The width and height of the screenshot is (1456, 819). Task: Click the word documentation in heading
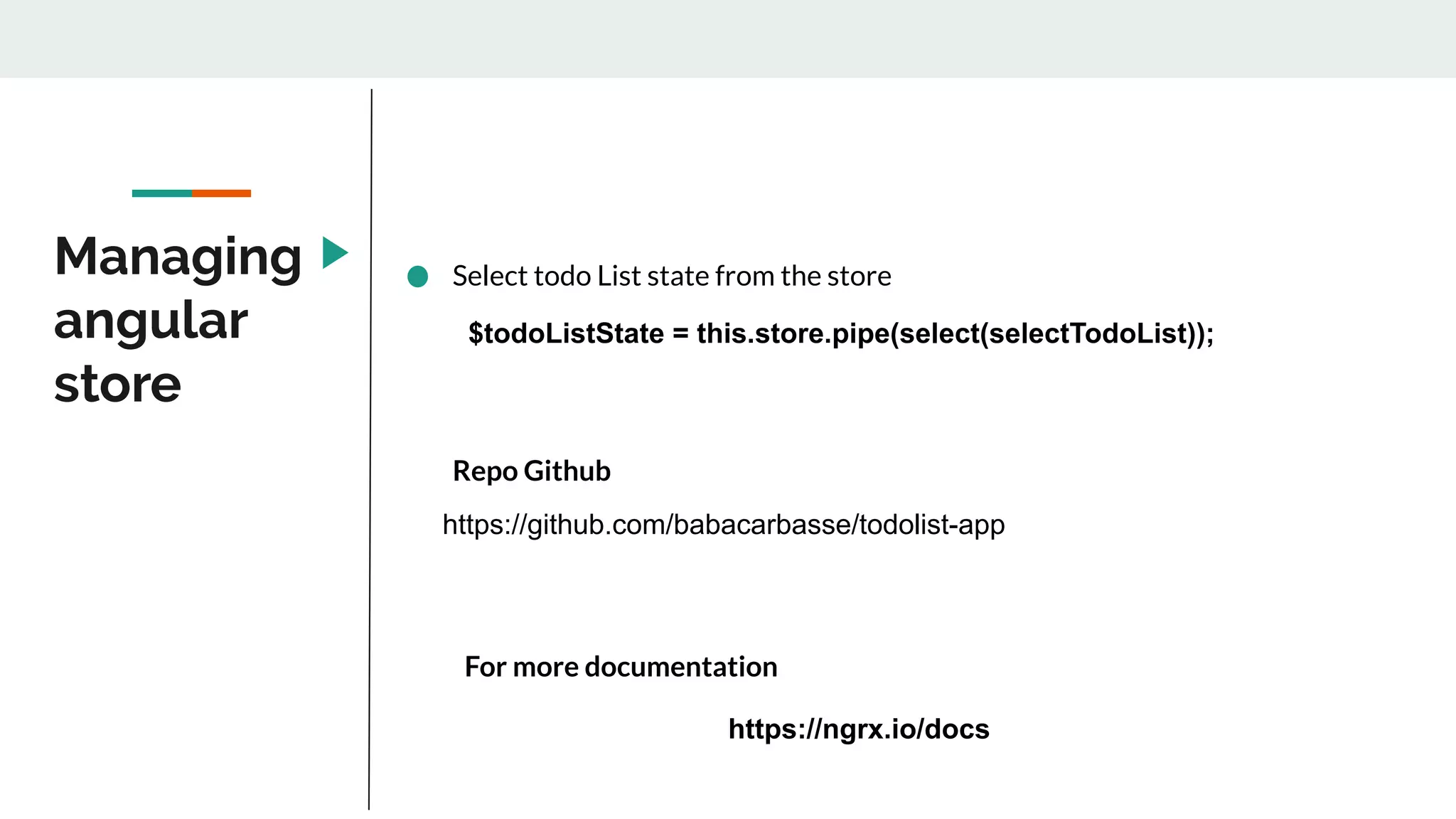680,667
